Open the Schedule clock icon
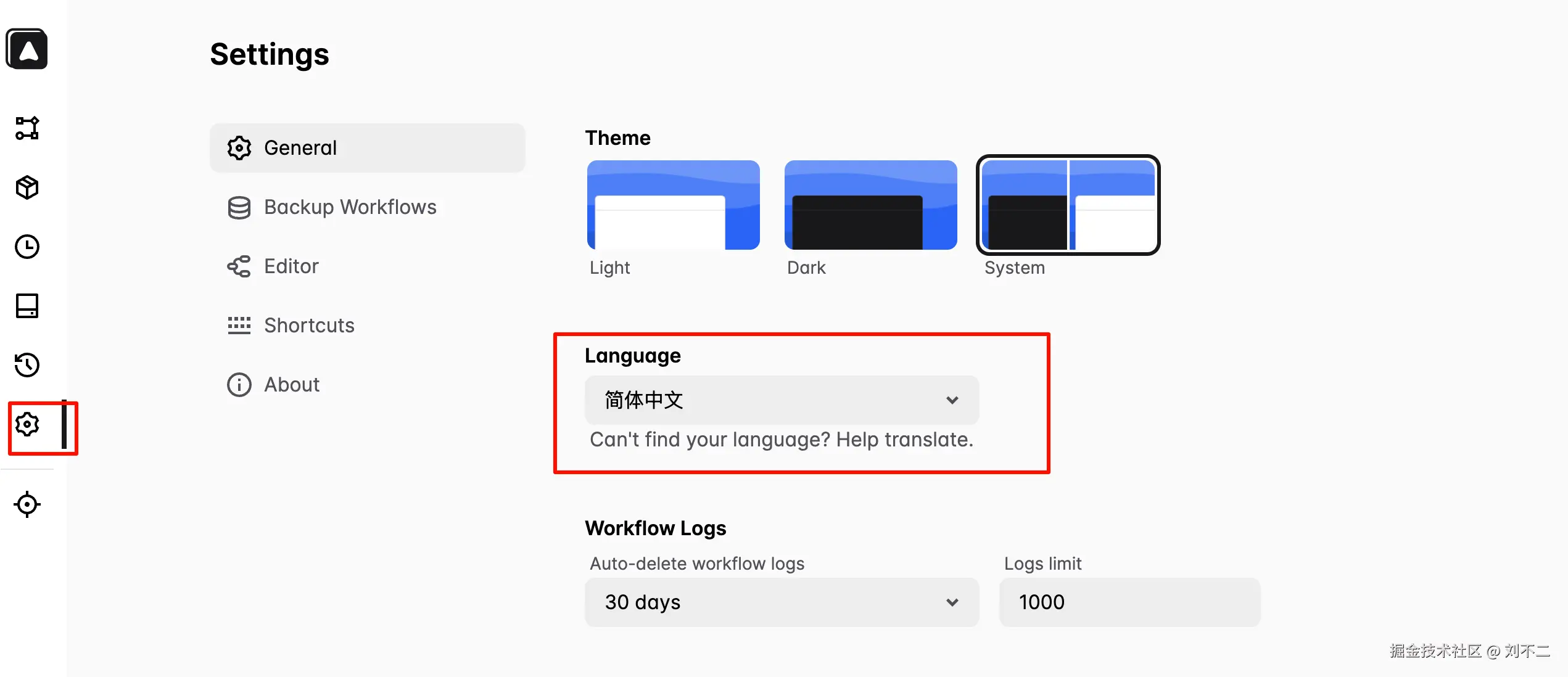 27,247
